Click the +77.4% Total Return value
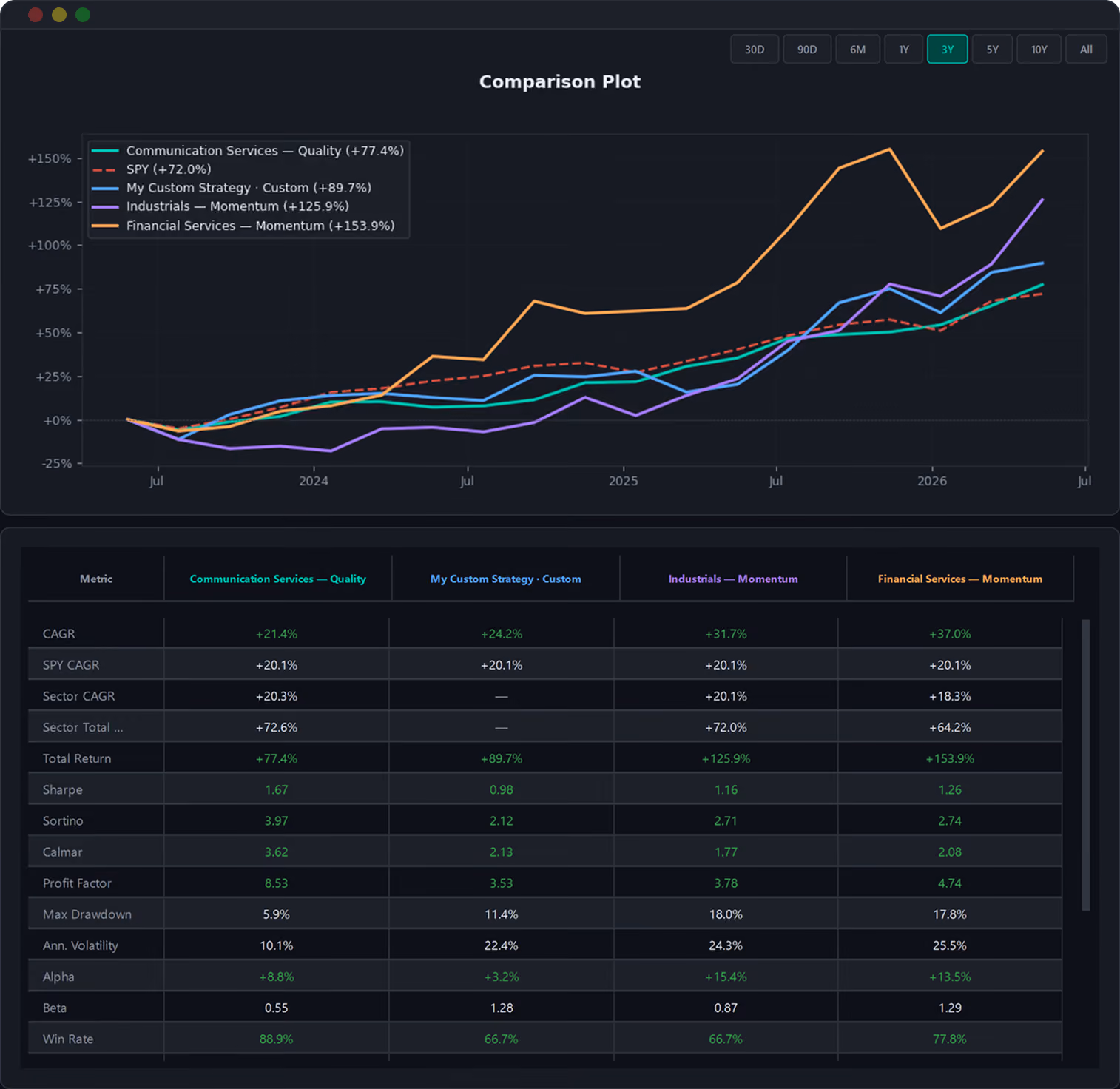 [x=277, y=758]
